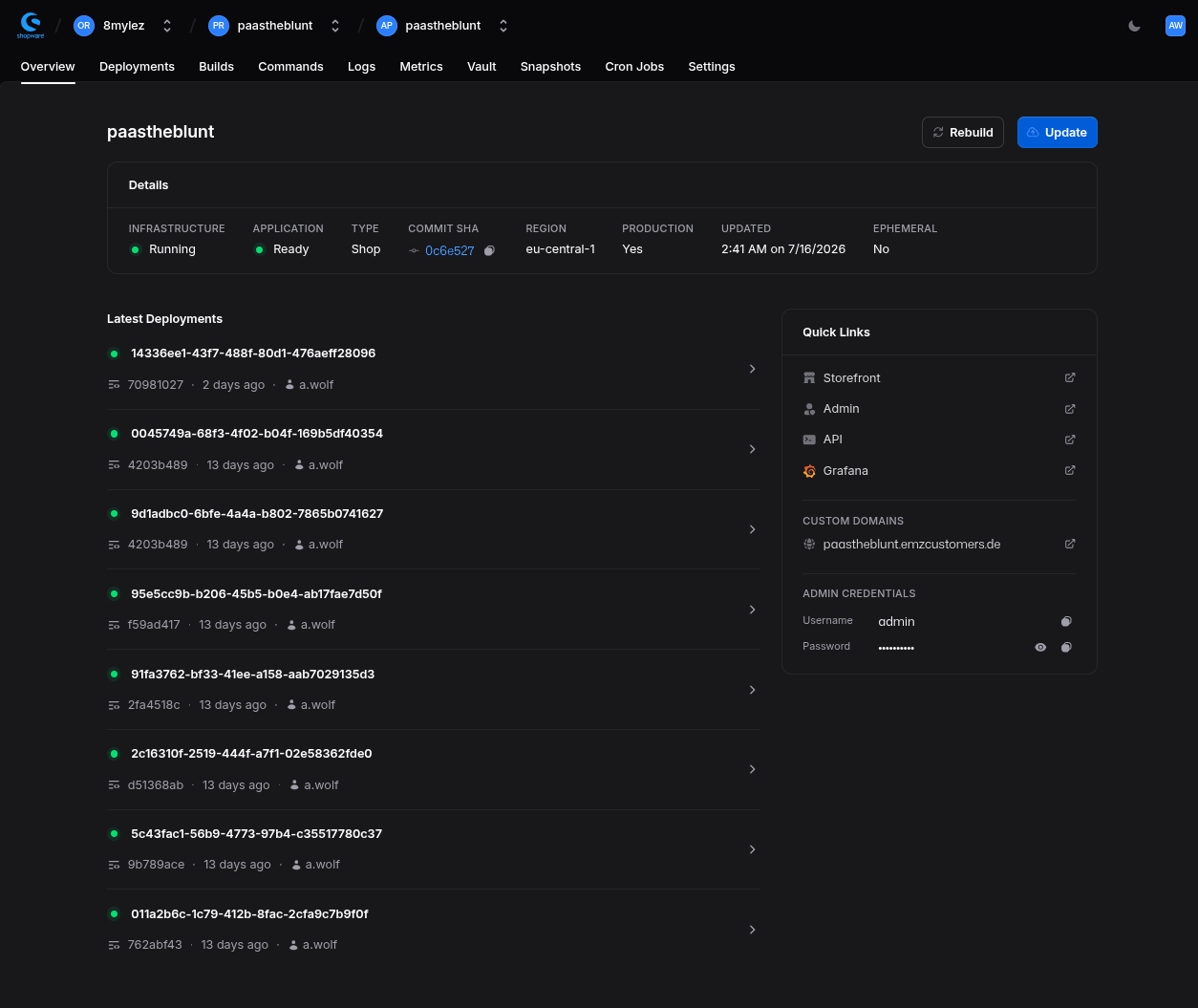Click the blue Update button
1198x1008 pixels.
click(1058, 132)
